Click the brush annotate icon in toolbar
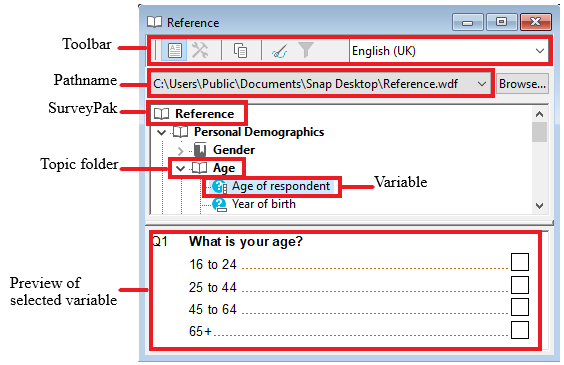 point(279,51)
